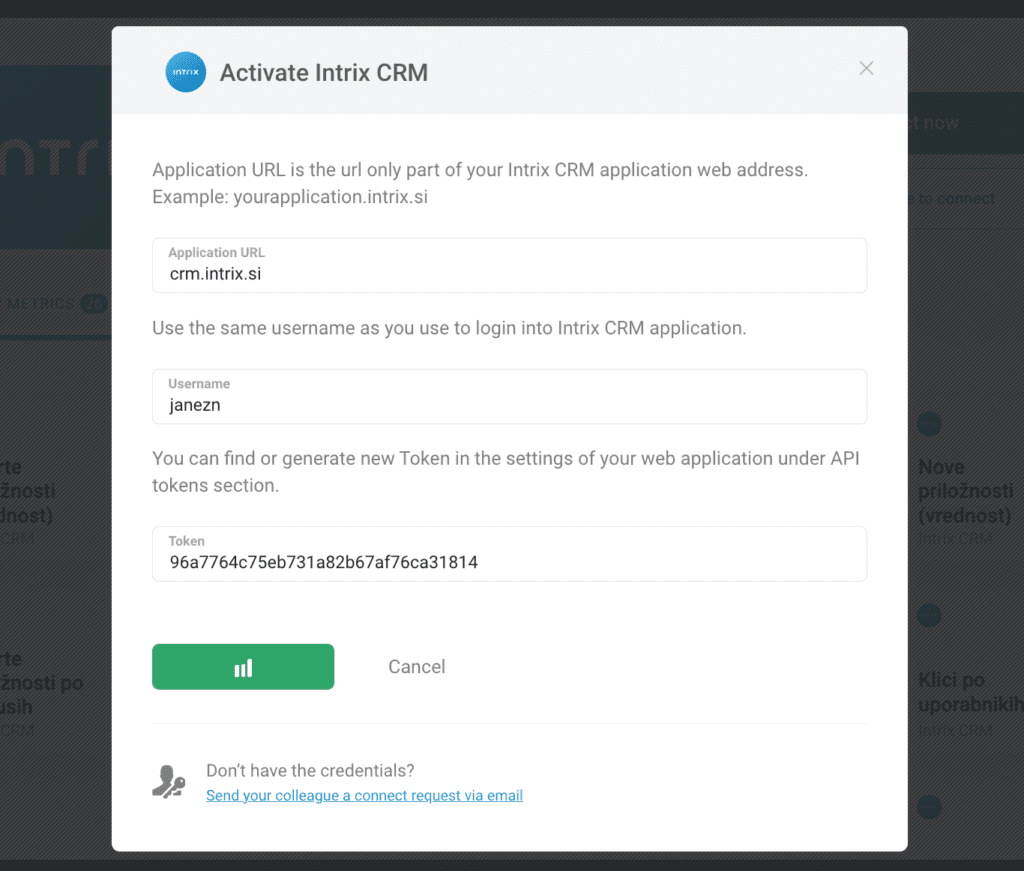Cancel the Intrix CRM activation
The image size is (1024, 871).
417,667
